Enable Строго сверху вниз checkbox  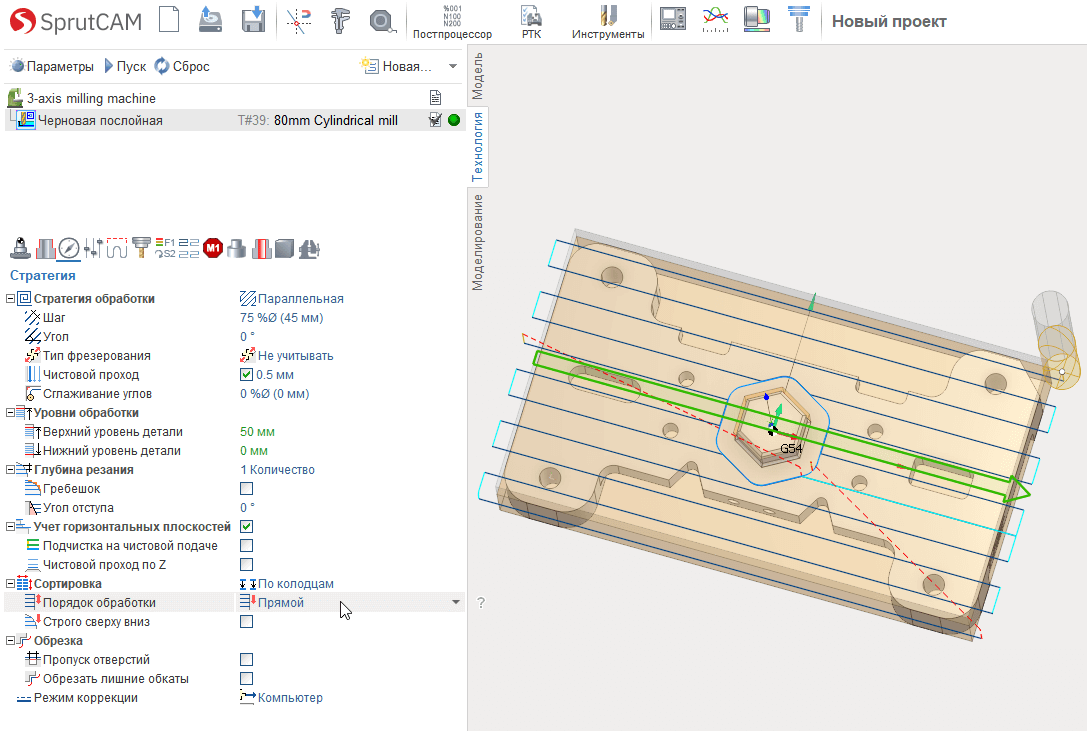click(246, 621)
